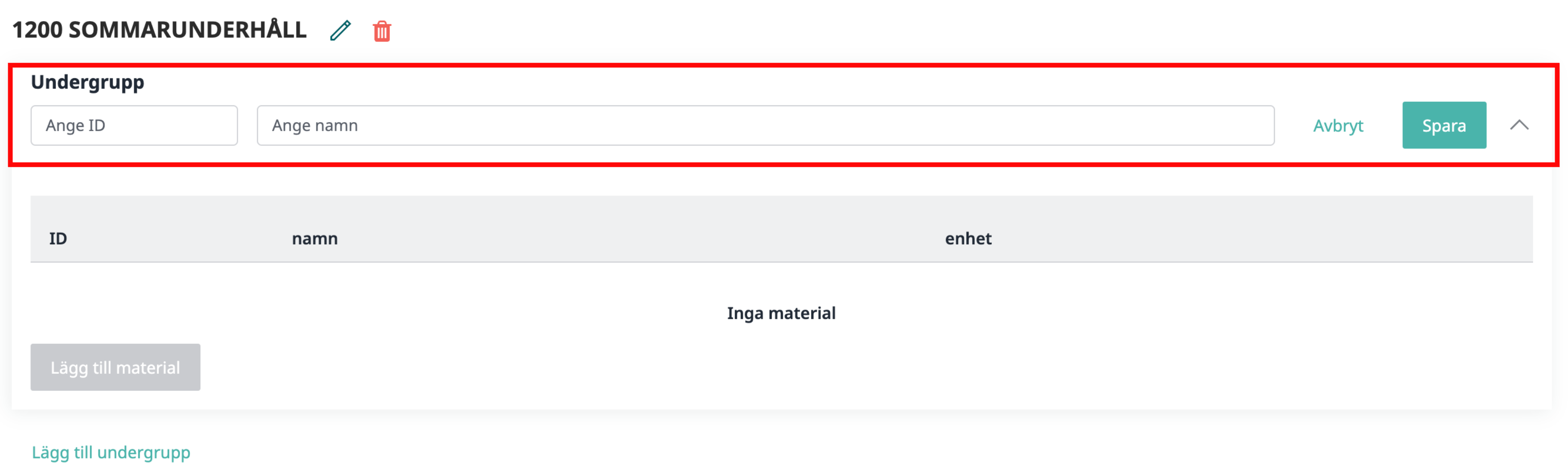Open the Lägg till undergrupp link

click(111, 452)
